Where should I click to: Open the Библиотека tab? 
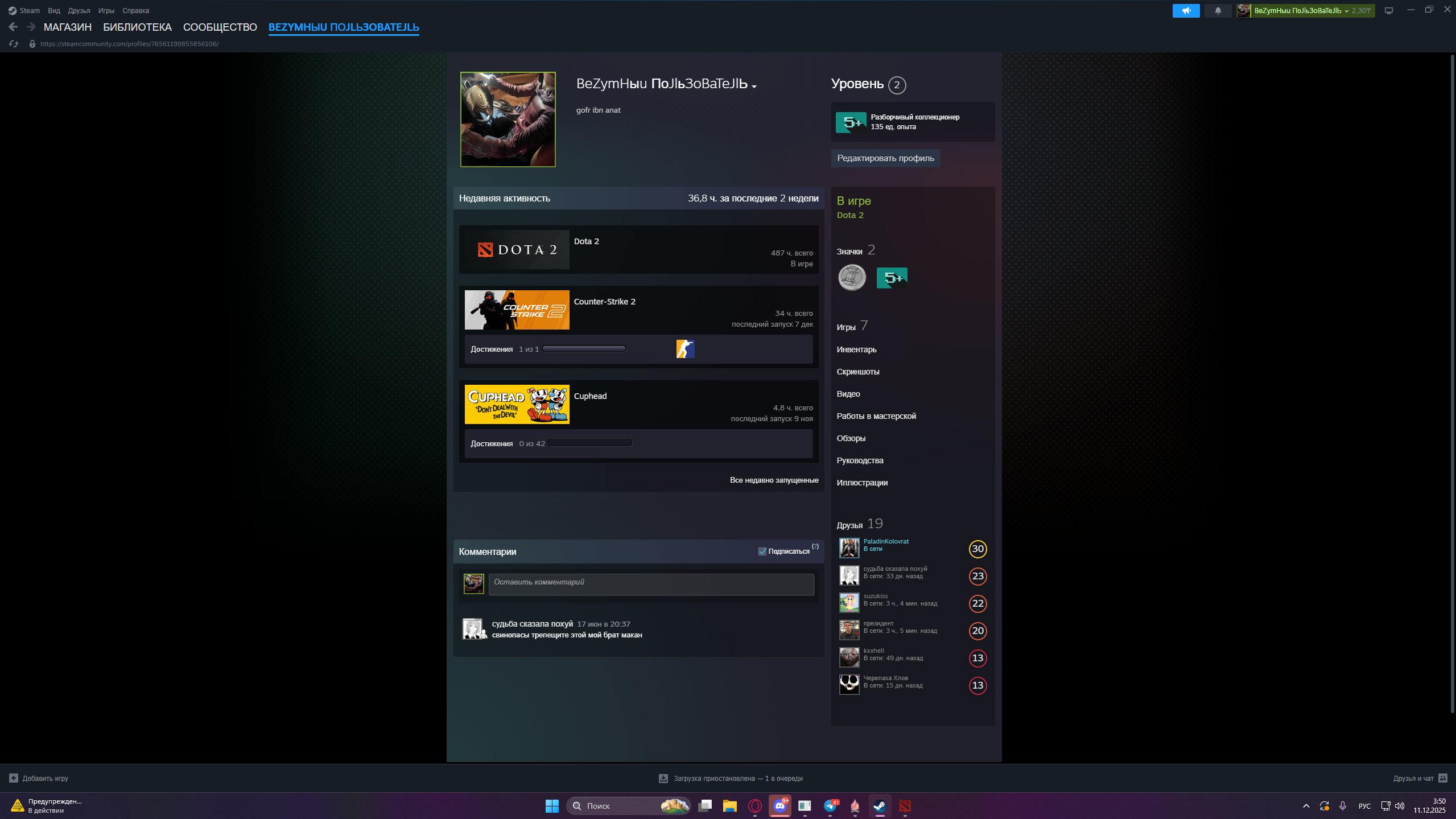tap(137, 27)
